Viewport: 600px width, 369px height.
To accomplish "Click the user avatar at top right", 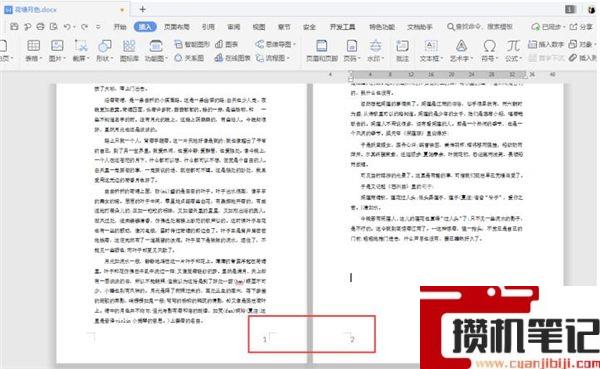I will click(x=592, y=10).
